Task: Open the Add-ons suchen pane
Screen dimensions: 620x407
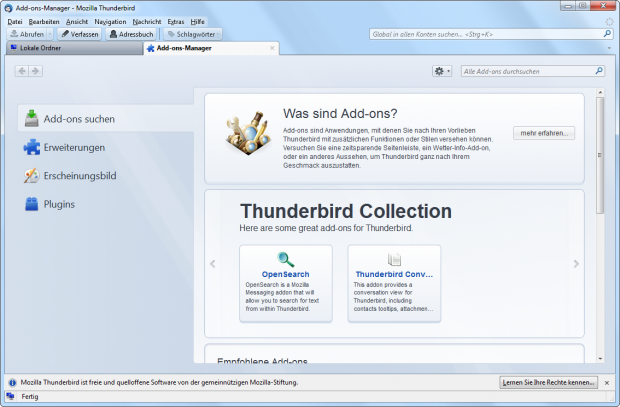Action: tap(106, 119)
